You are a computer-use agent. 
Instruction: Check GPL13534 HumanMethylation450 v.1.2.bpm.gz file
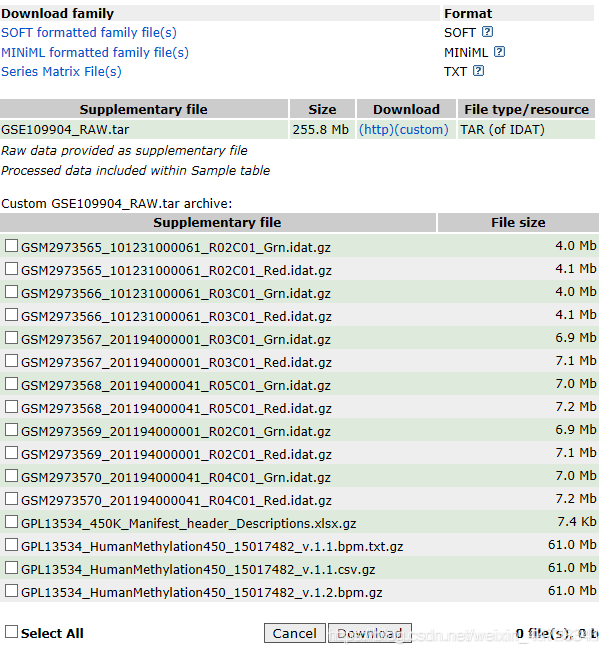coord(11,590)
